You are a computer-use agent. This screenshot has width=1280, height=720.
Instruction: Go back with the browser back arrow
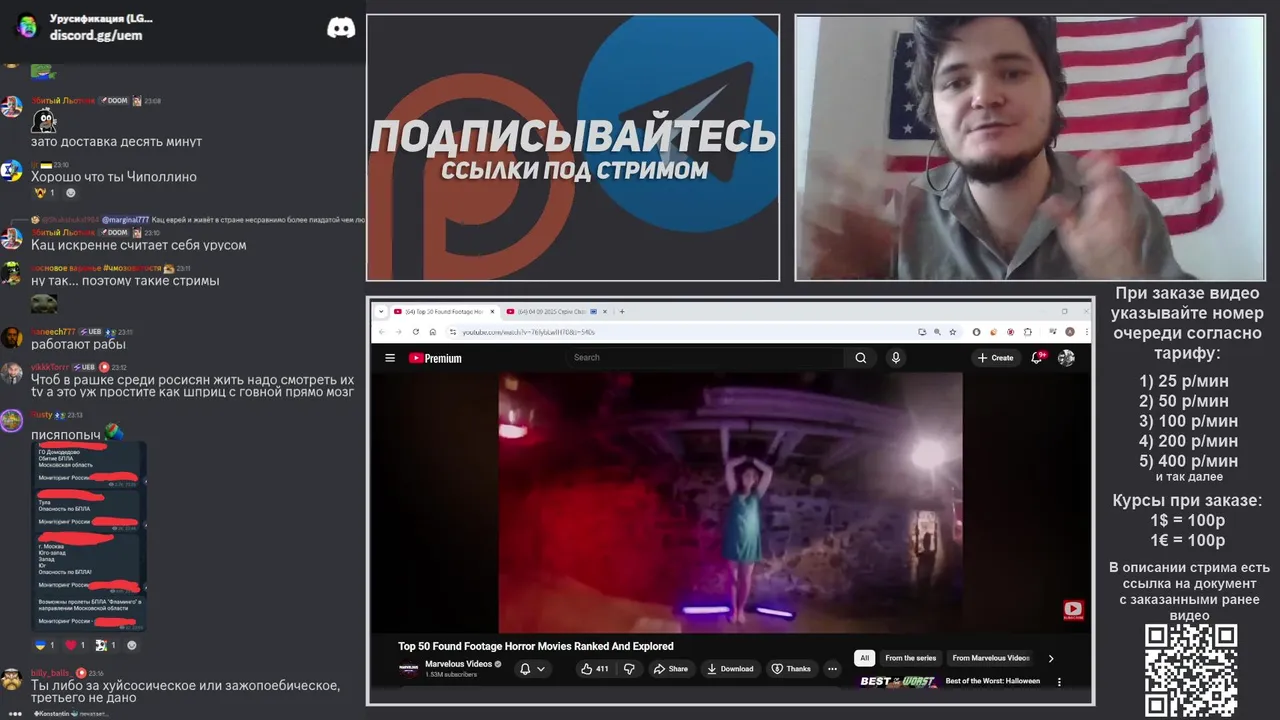(381, 332)
